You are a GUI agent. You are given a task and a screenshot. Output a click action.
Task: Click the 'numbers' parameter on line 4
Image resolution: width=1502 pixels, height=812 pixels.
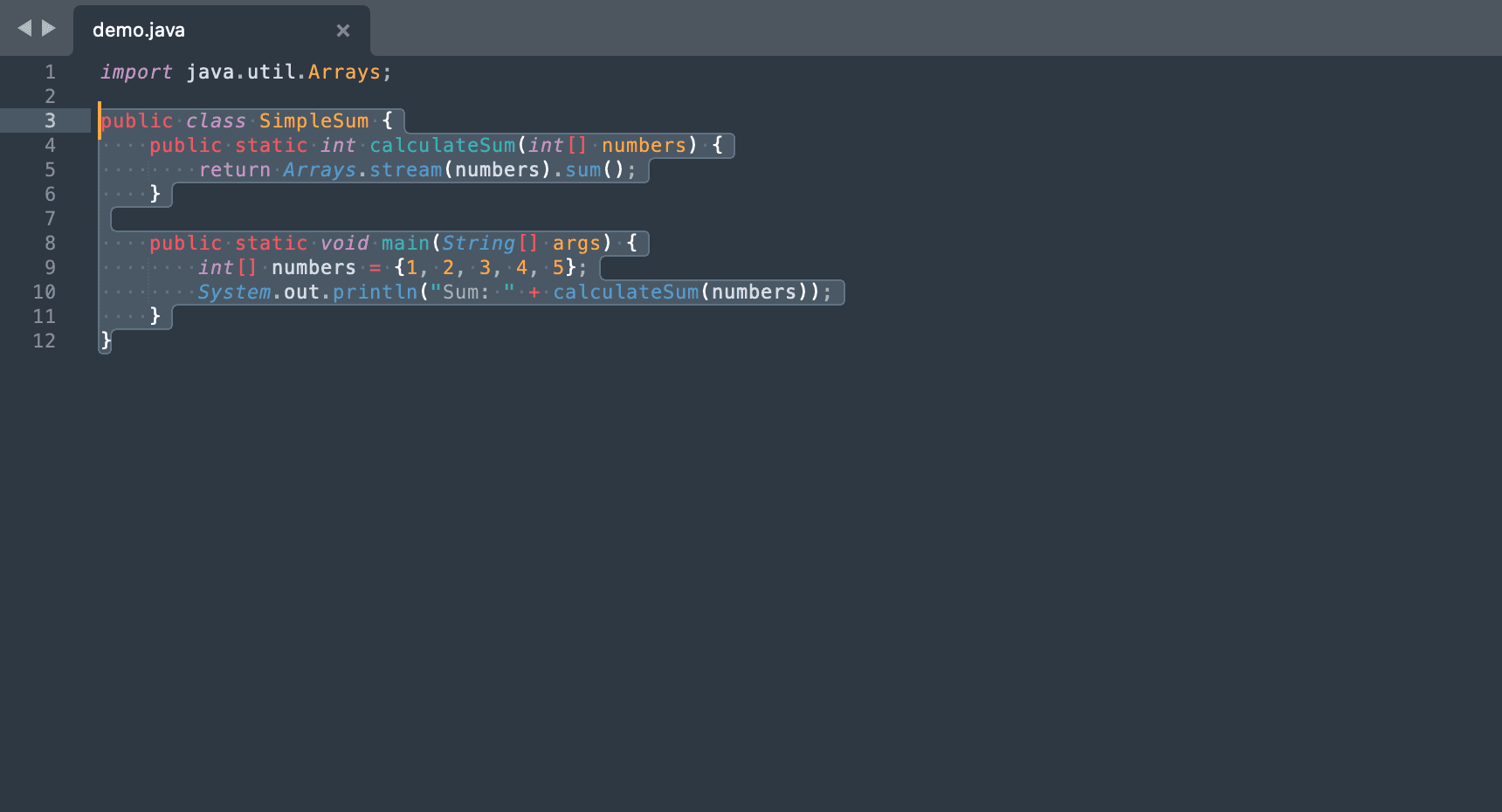pos(644,145)
